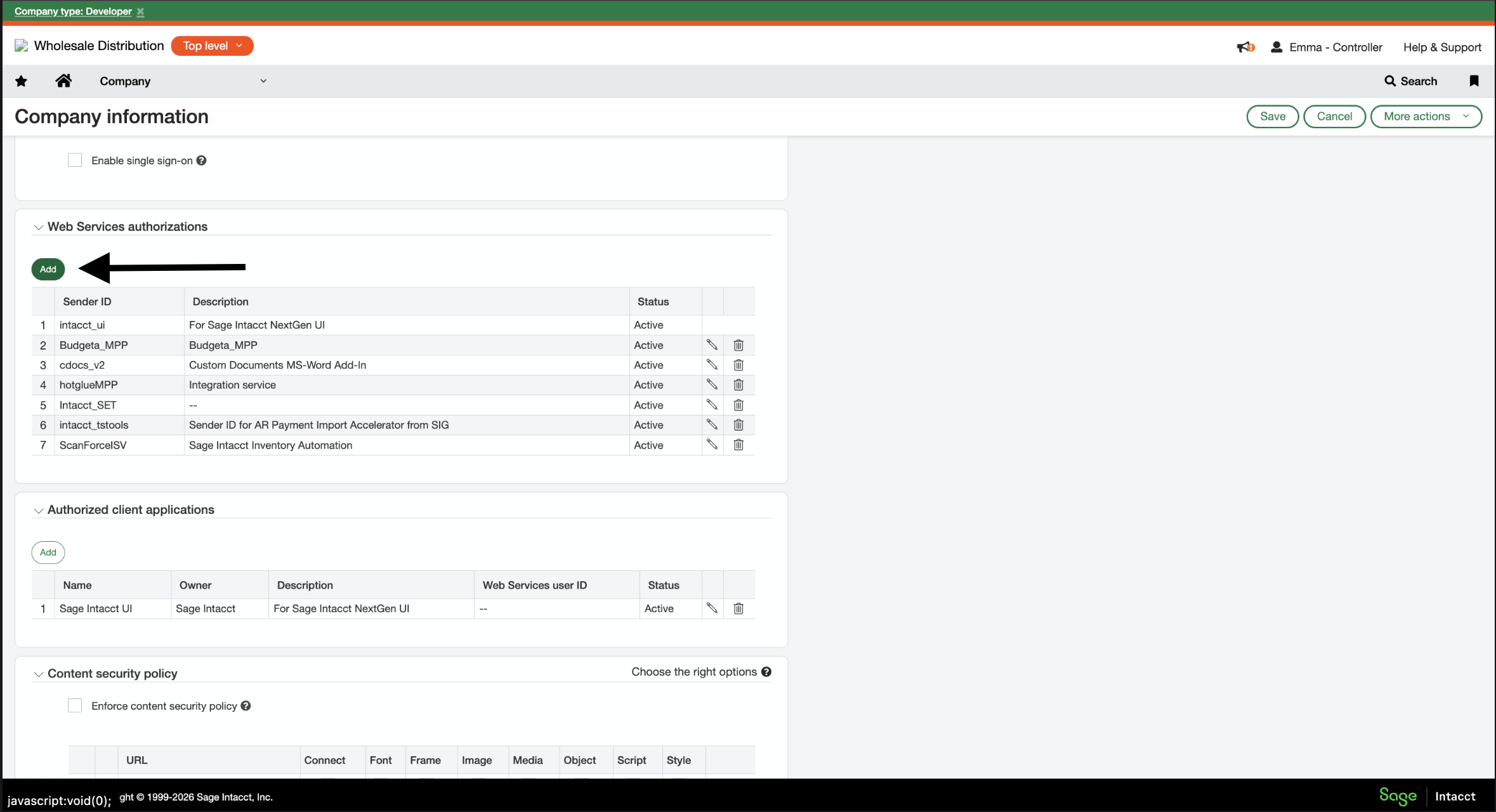Open Help & Support
Screen dimensions: 1496x812
point(1442,47)
